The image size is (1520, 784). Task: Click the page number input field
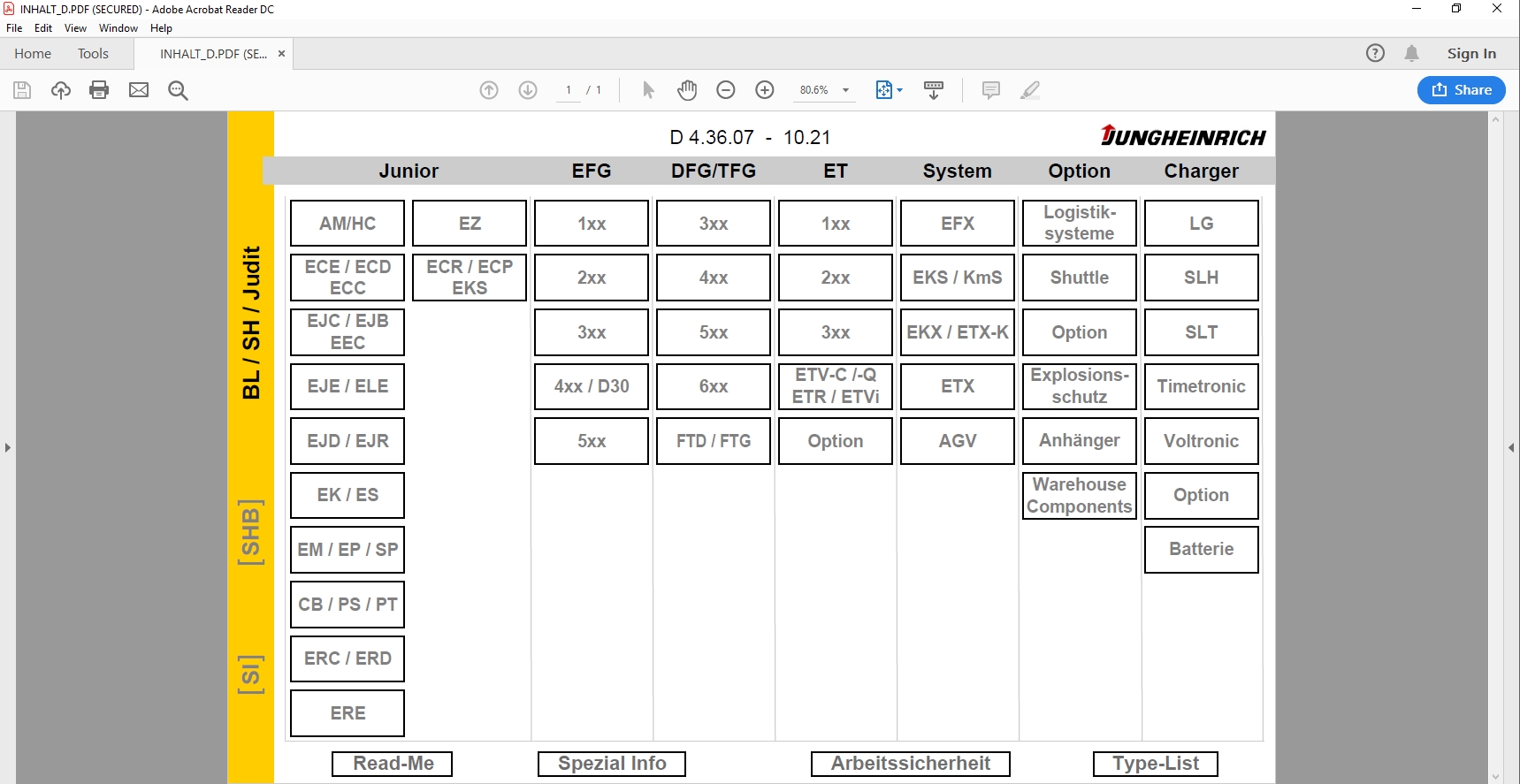pos(569,90)
